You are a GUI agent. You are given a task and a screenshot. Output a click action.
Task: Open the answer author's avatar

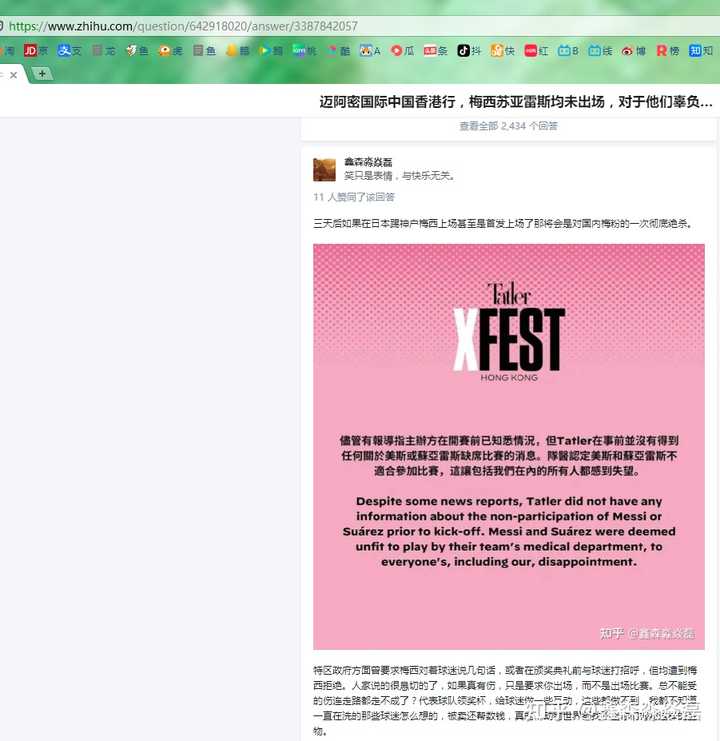tap(325, 170)
